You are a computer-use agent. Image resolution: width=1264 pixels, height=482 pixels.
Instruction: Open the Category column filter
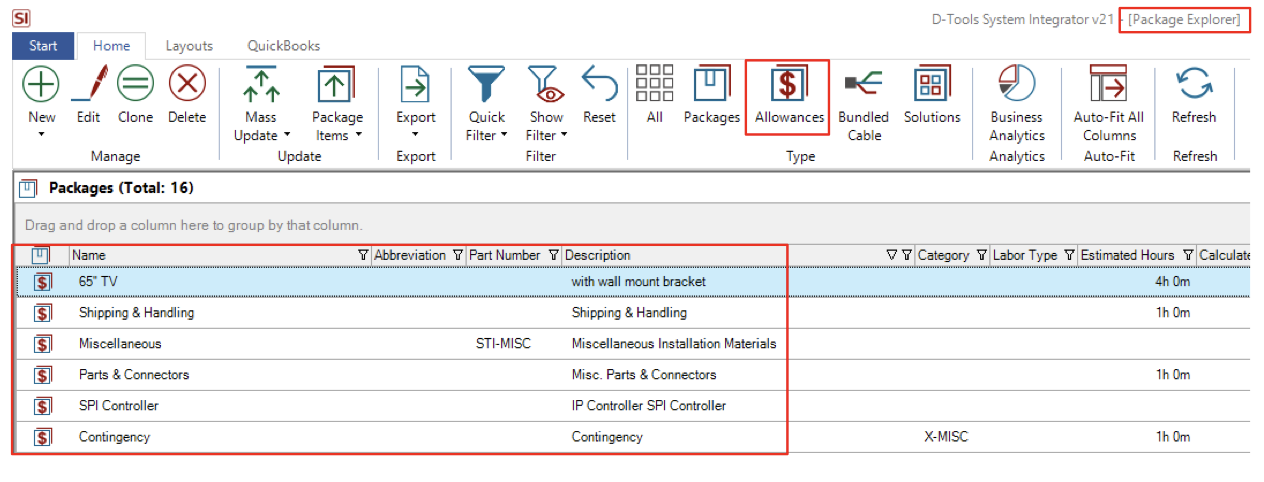[x=981, y=256]
